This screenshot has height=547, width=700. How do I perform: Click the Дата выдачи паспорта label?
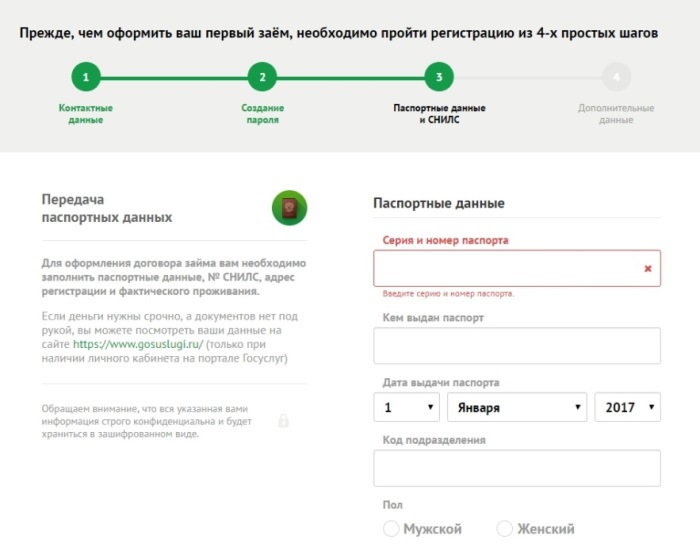(441, 383)
